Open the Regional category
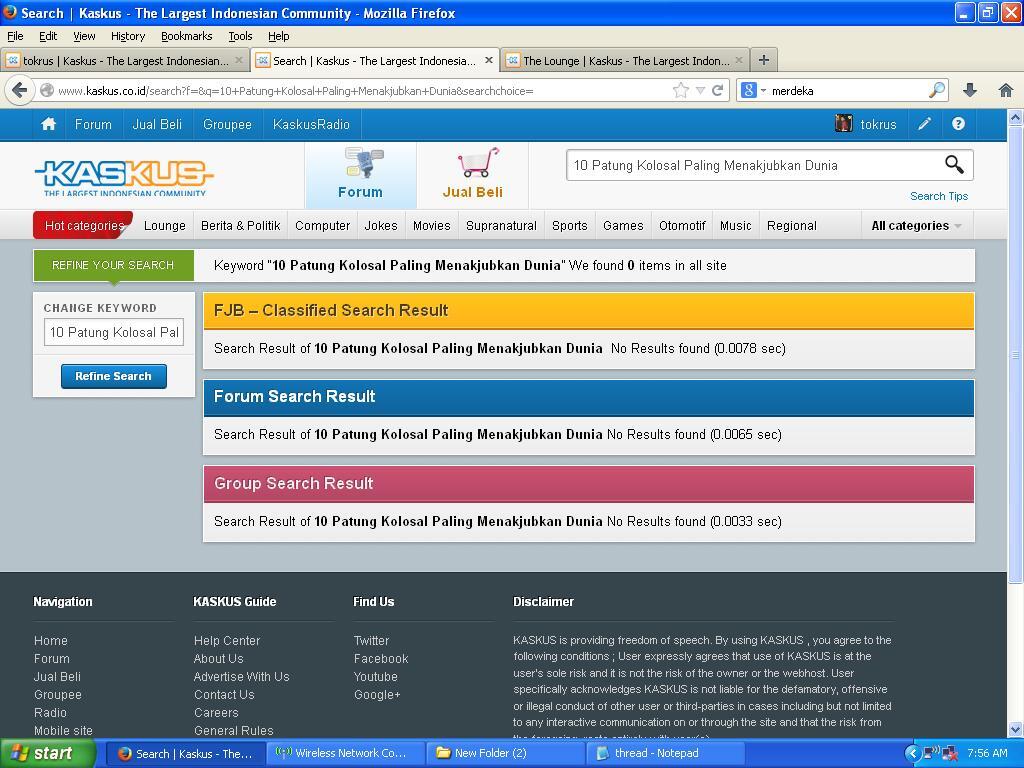1024x768 pixels. (792, 226)
